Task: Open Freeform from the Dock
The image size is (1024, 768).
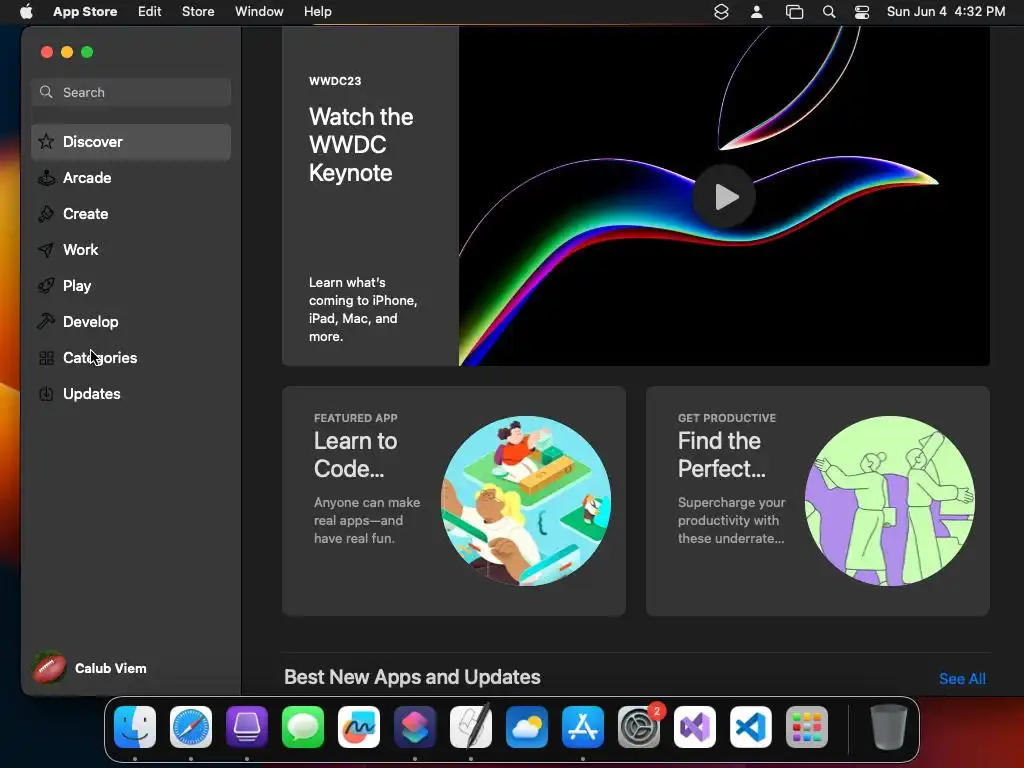Action: coord(359,727)
